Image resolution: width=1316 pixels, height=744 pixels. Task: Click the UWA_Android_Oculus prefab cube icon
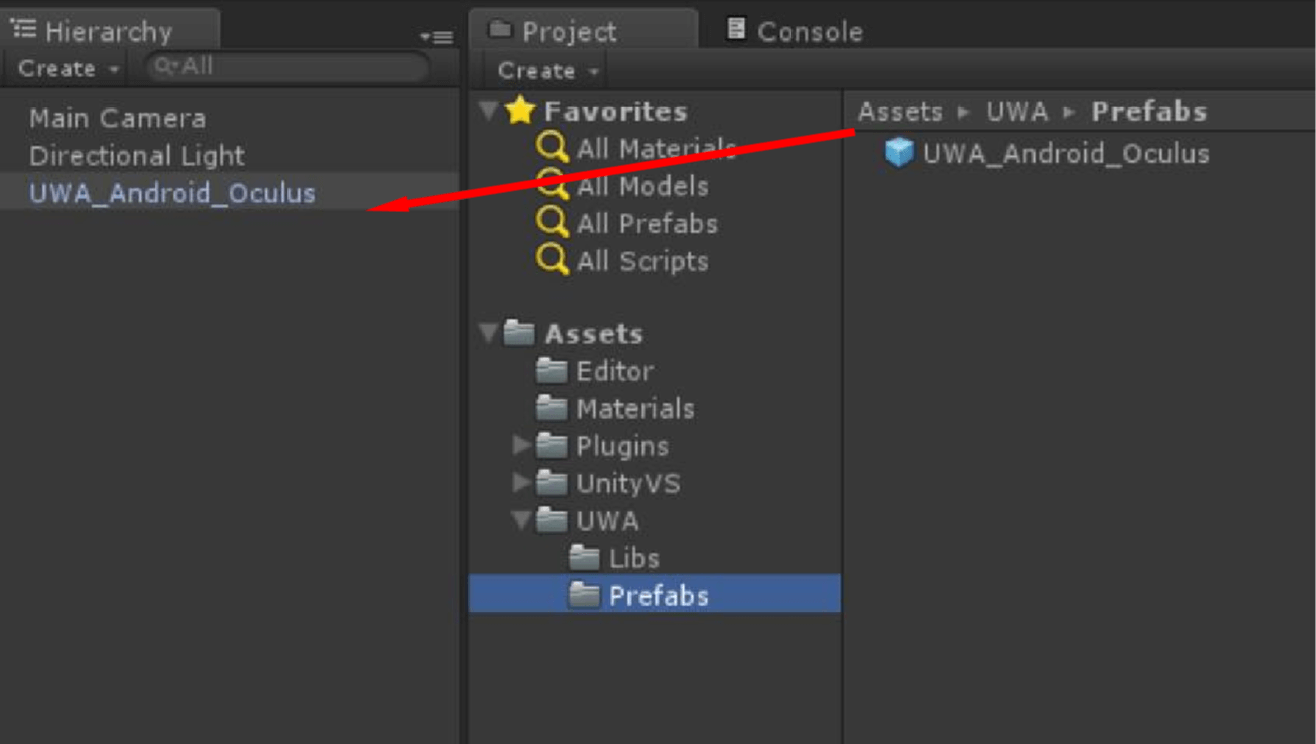899,153
